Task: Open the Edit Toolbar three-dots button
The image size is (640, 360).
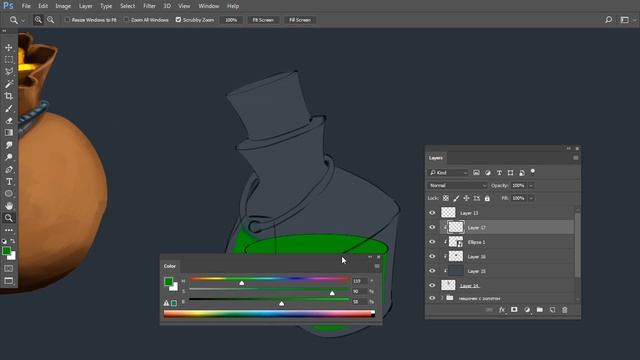Action: coord(9,230)
